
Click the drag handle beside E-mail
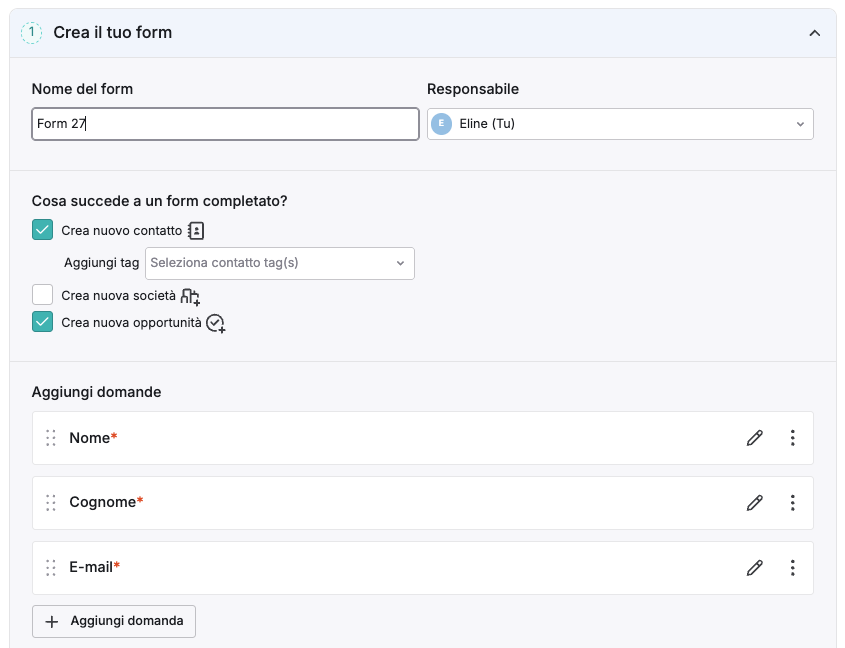pyautogui.click(x=51, y=567)
